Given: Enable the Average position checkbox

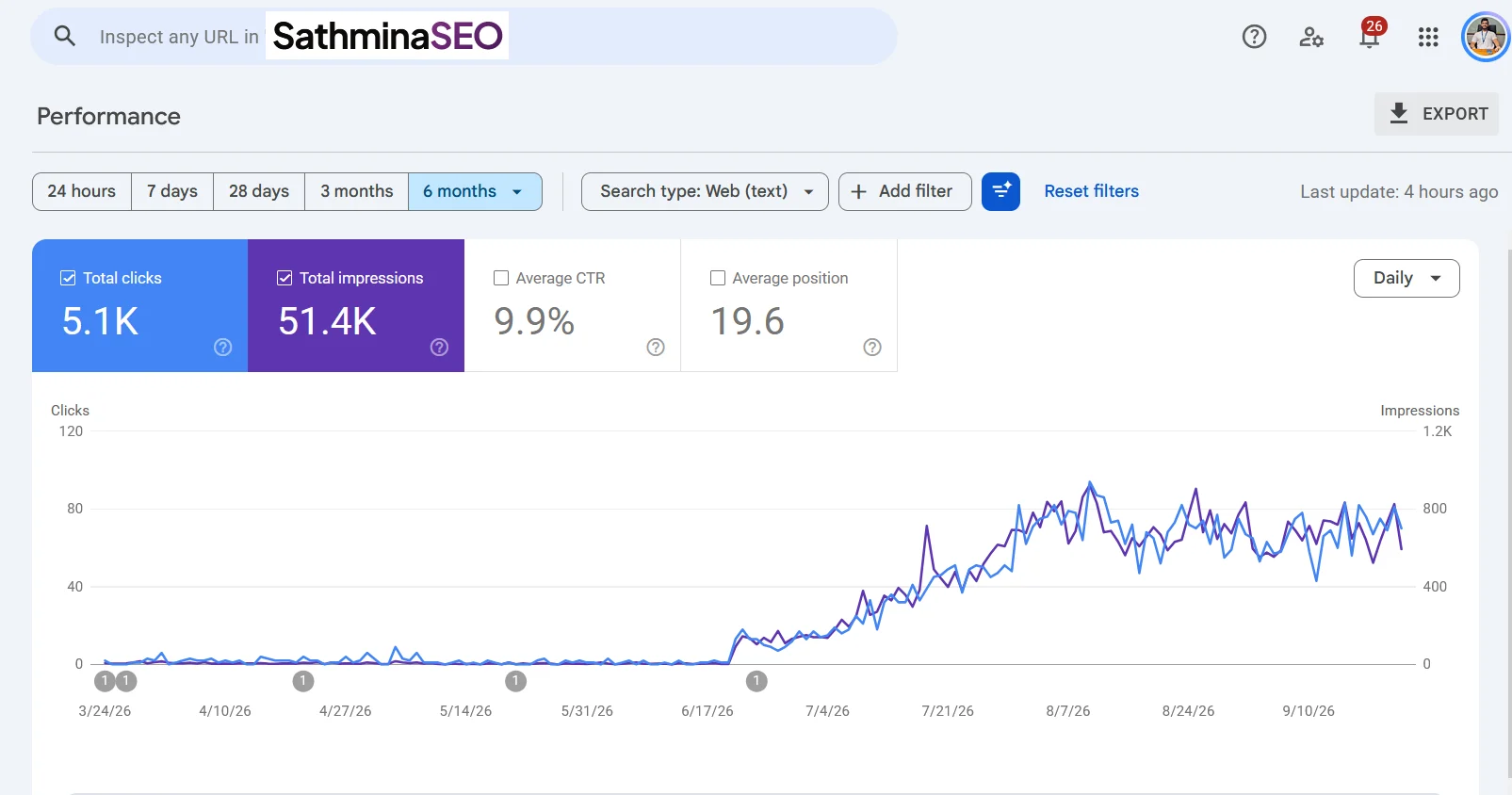Looking at the screenshot, I should click(718, 278).
